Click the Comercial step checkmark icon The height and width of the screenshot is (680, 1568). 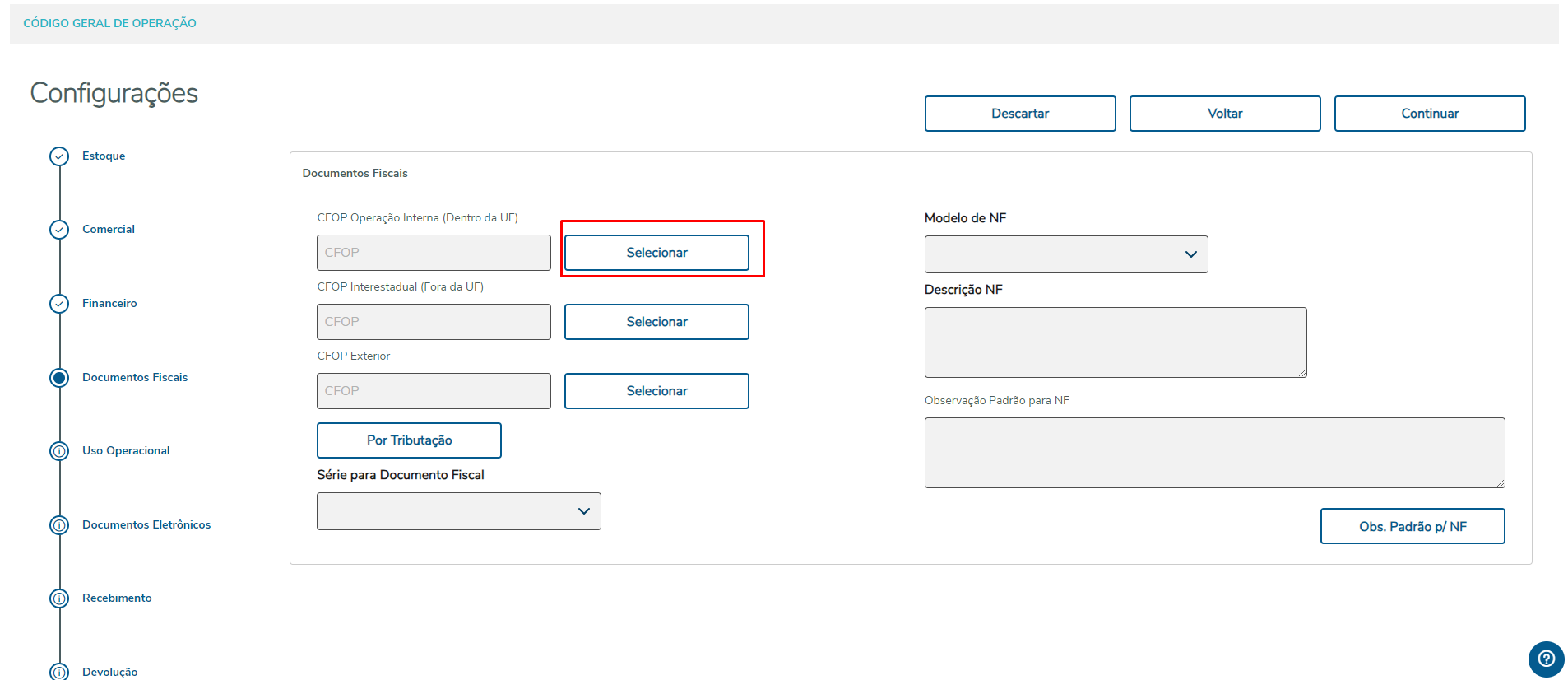pos(59,230)
